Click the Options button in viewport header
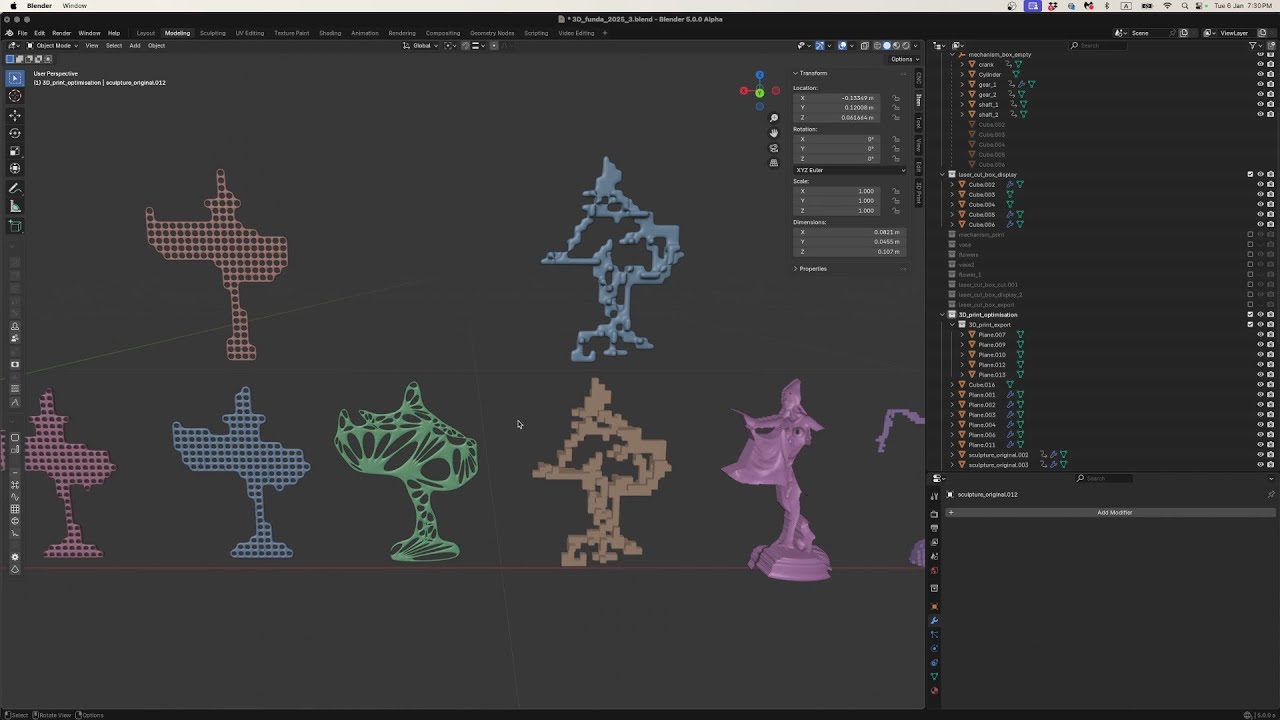 pos(903,59)
